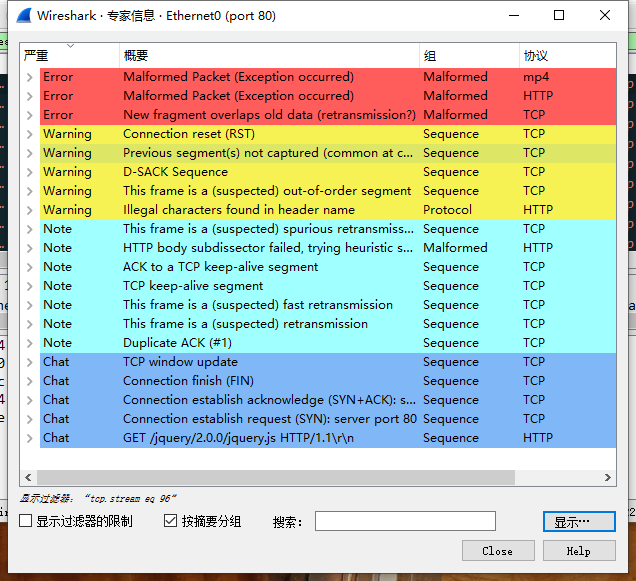Click the horizontal scrollbar left arrow
Screen dimensions: 636x581
[x=28, y=478]
